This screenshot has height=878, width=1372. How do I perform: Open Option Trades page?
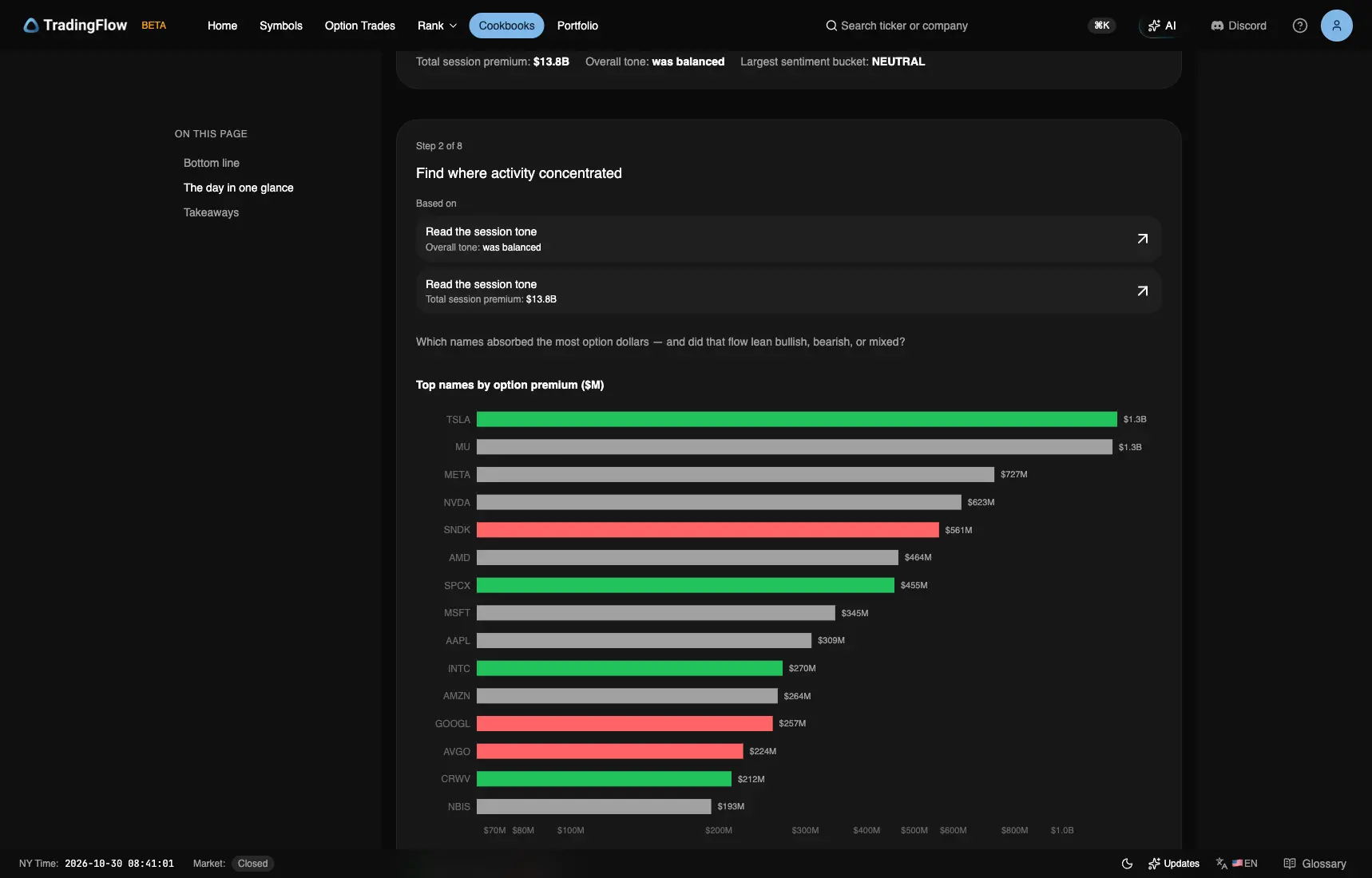(360, 26)
